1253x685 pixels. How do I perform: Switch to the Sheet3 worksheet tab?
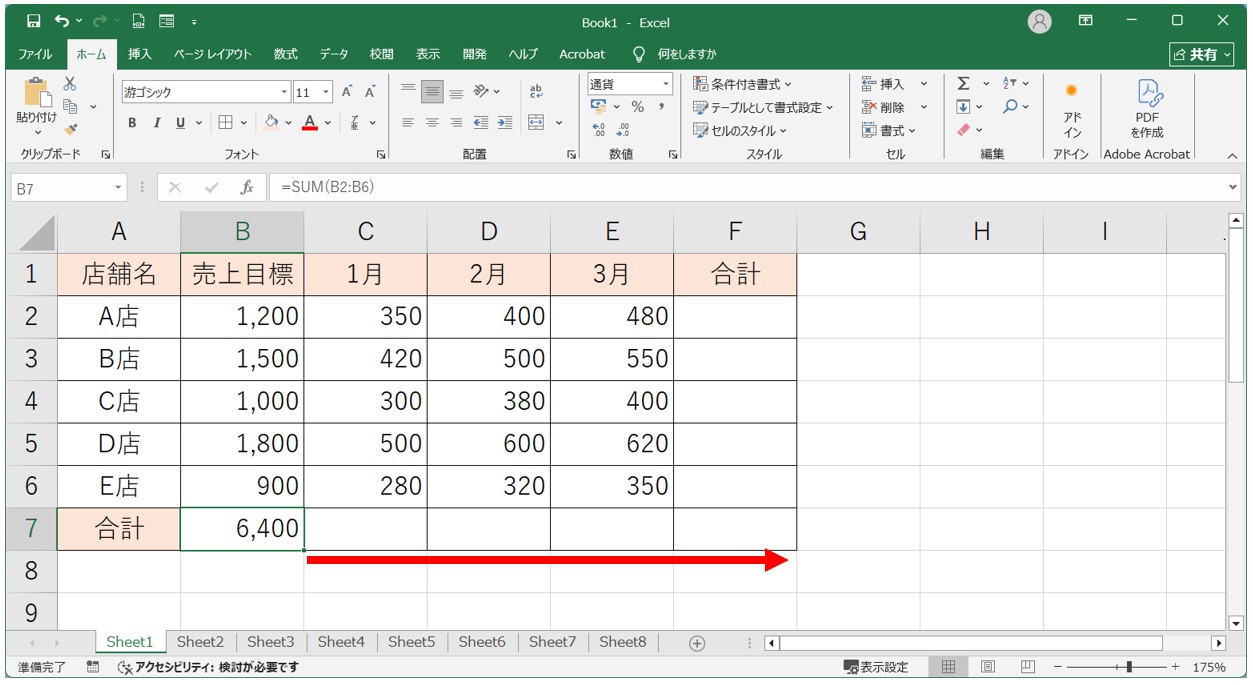click(x=271, y=642)
